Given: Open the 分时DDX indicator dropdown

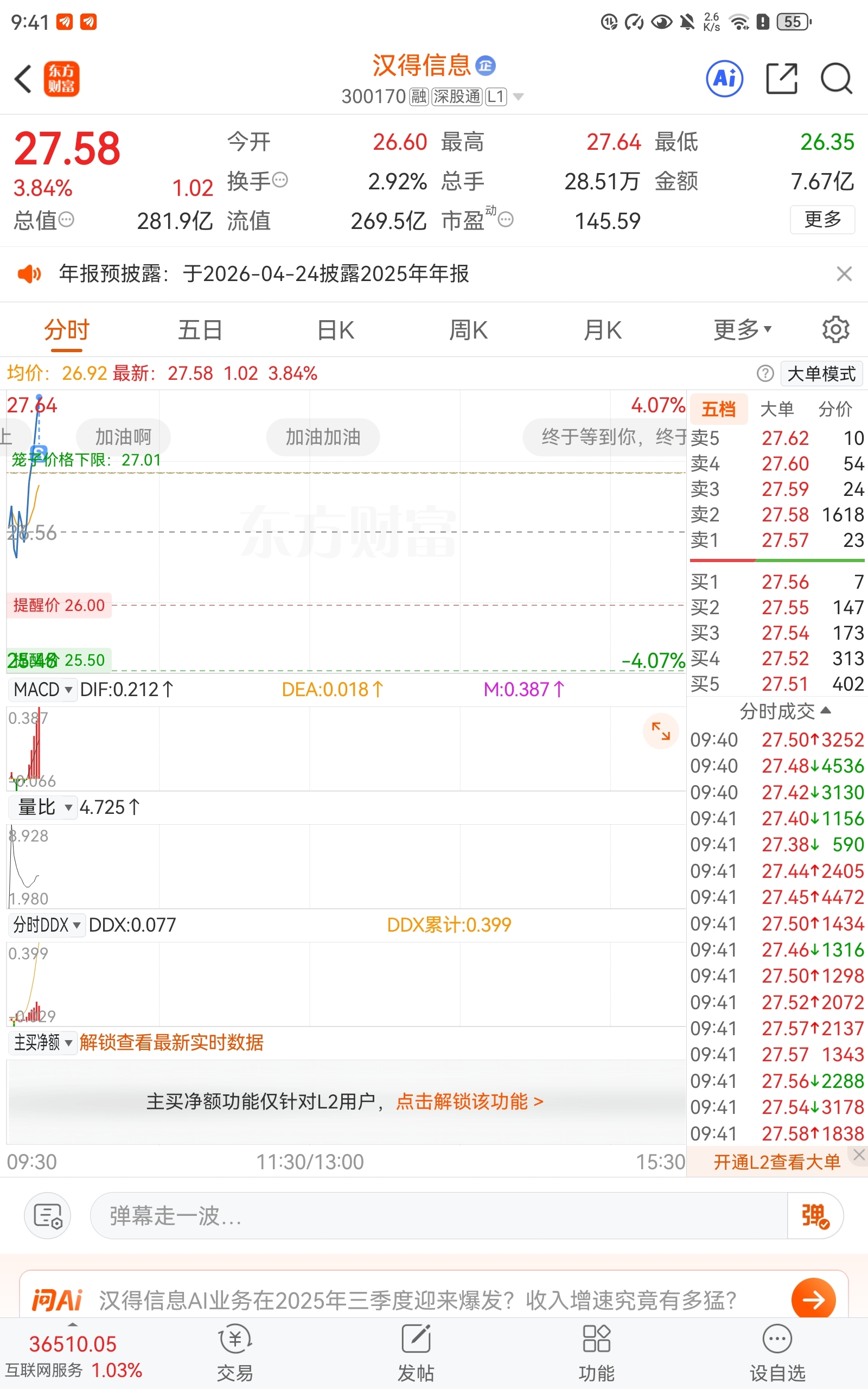Looking at the screenshot, I should coord(47,925).
